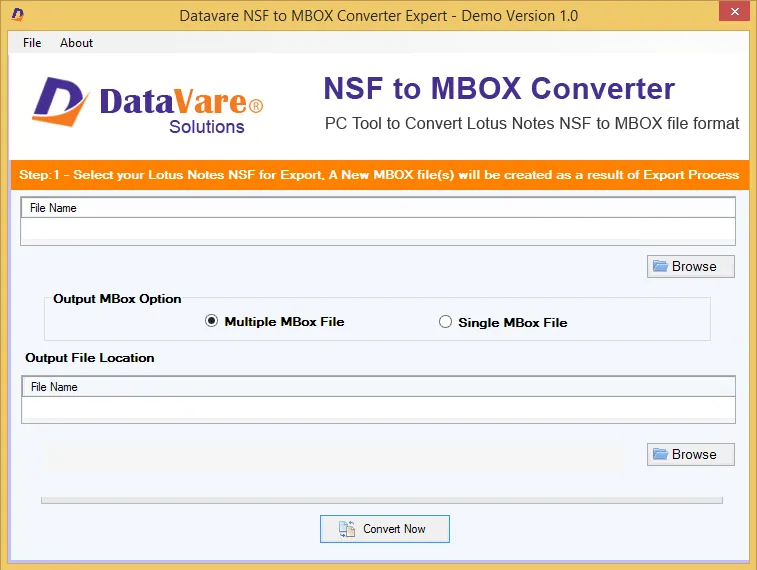Click the DataVare Solutions logo

(147, 105)
